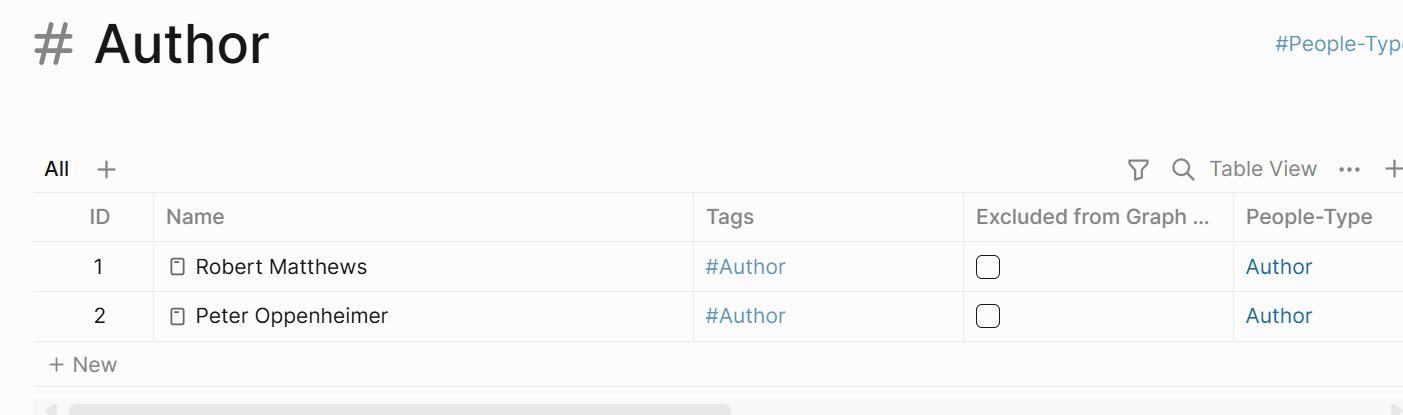The height and width of the screenshot is (415, 1403).
Task: Click the plus icon right of Table View
Action: point(1393,169)
